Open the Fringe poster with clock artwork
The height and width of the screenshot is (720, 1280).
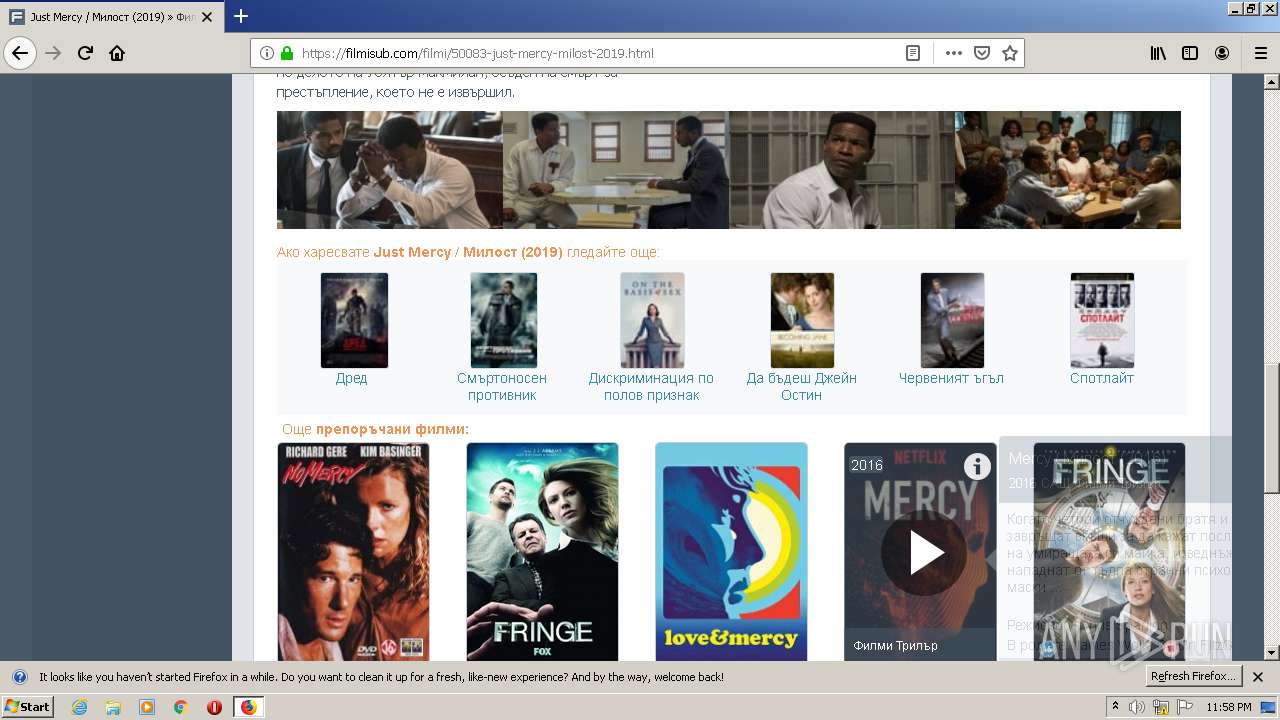coord(1109,551)
